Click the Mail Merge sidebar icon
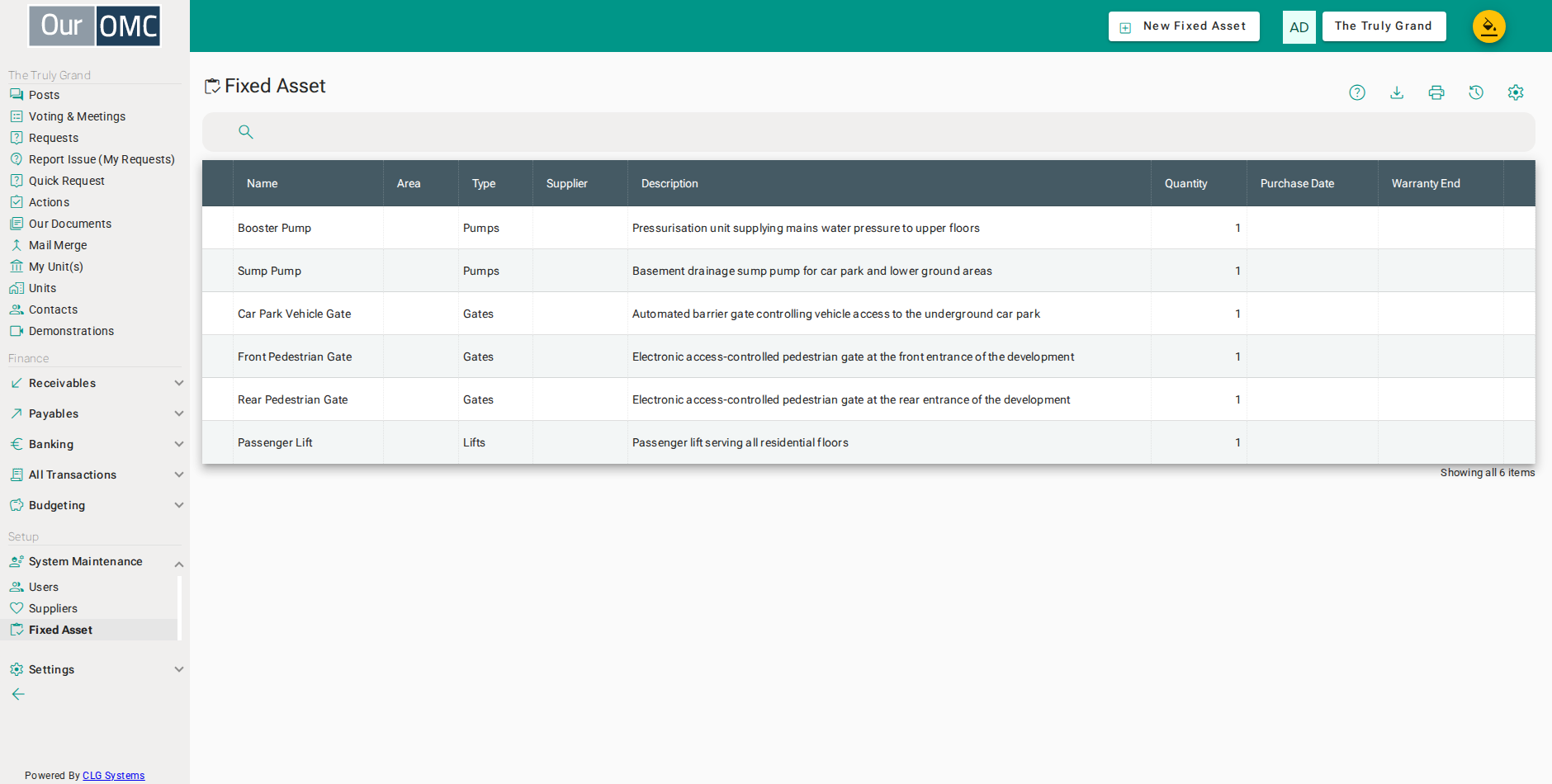1552x784 pixels. click(x=17, y=245)
